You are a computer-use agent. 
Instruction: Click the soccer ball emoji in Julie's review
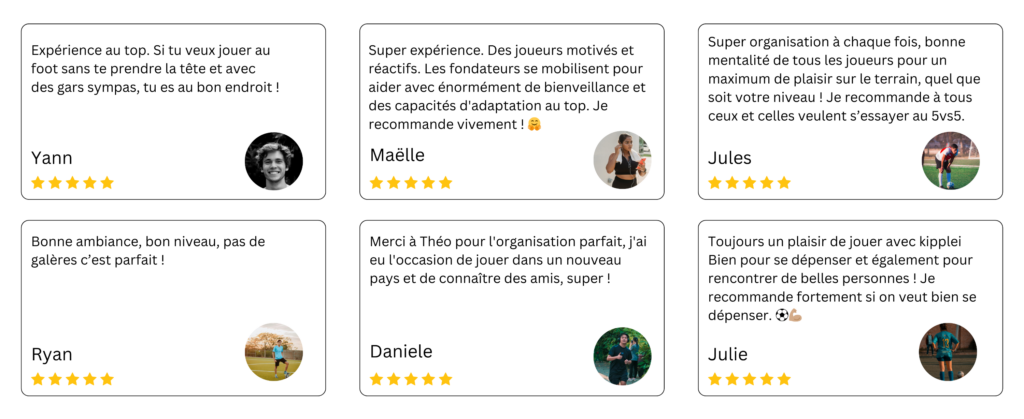782,315
